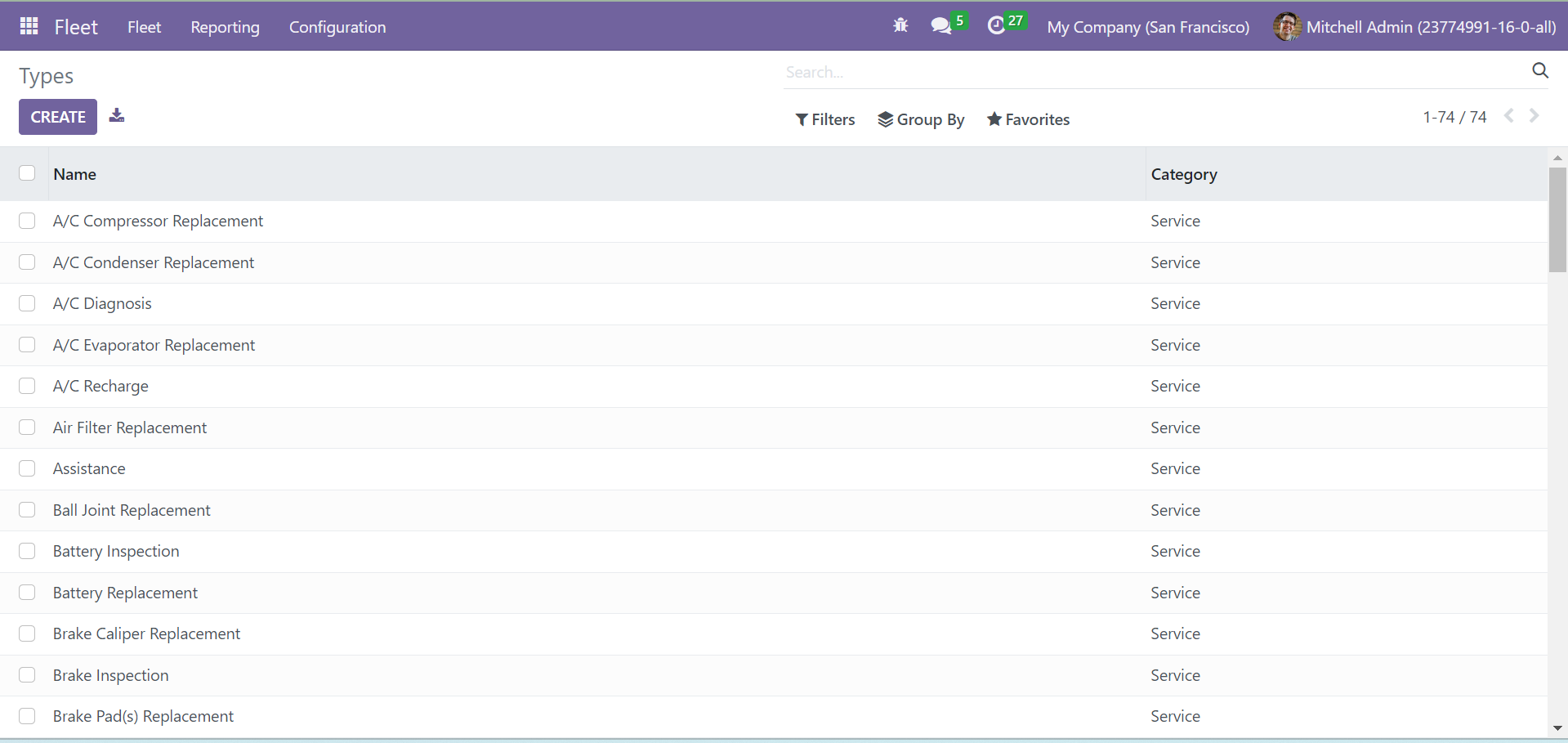Open the Assistance record
The width and height of the screenshot is (1568, 743).
coord(89,468)
